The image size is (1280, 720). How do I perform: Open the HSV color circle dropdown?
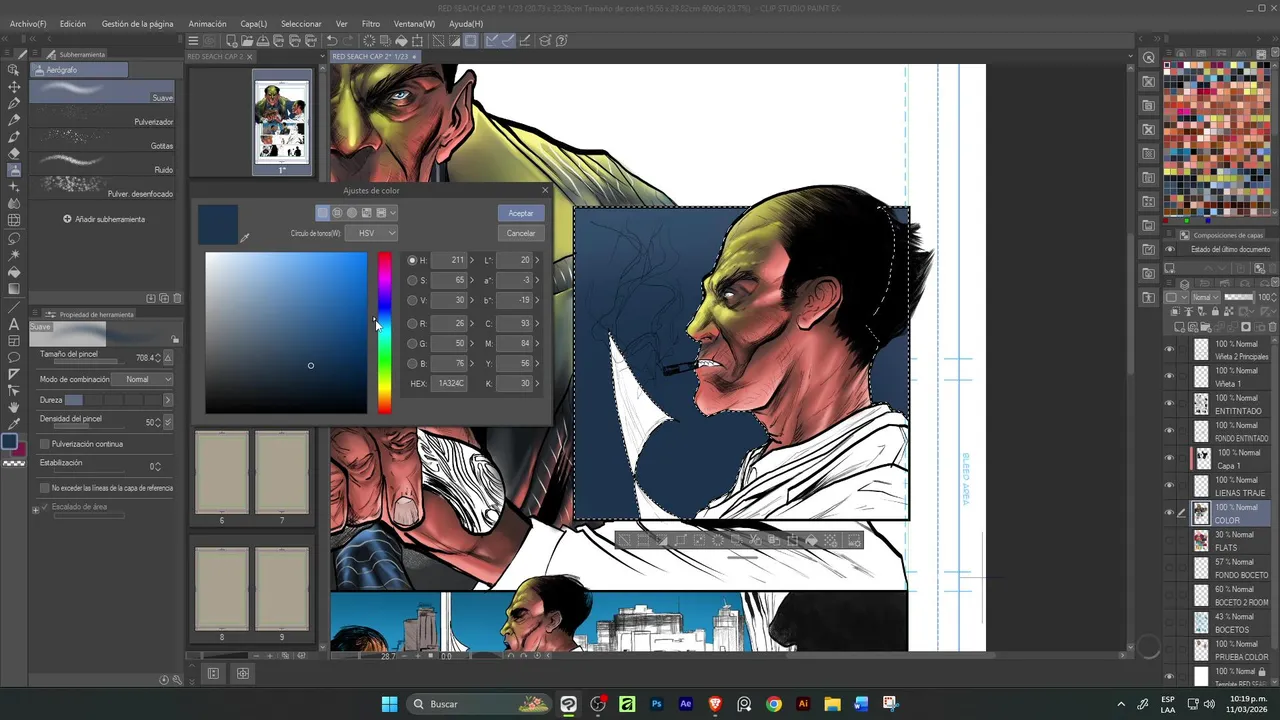372,233
